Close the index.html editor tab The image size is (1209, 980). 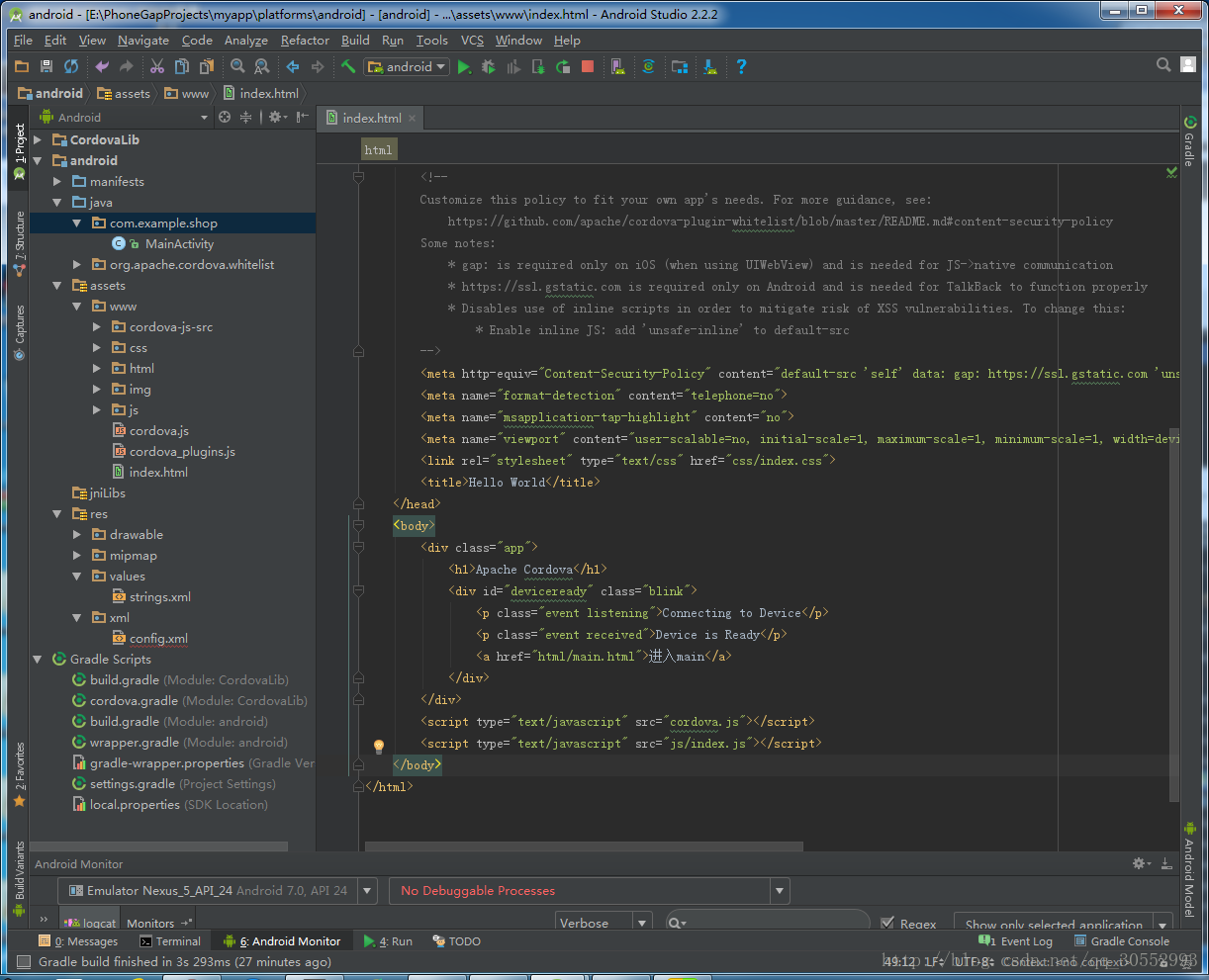pos(412,118)
